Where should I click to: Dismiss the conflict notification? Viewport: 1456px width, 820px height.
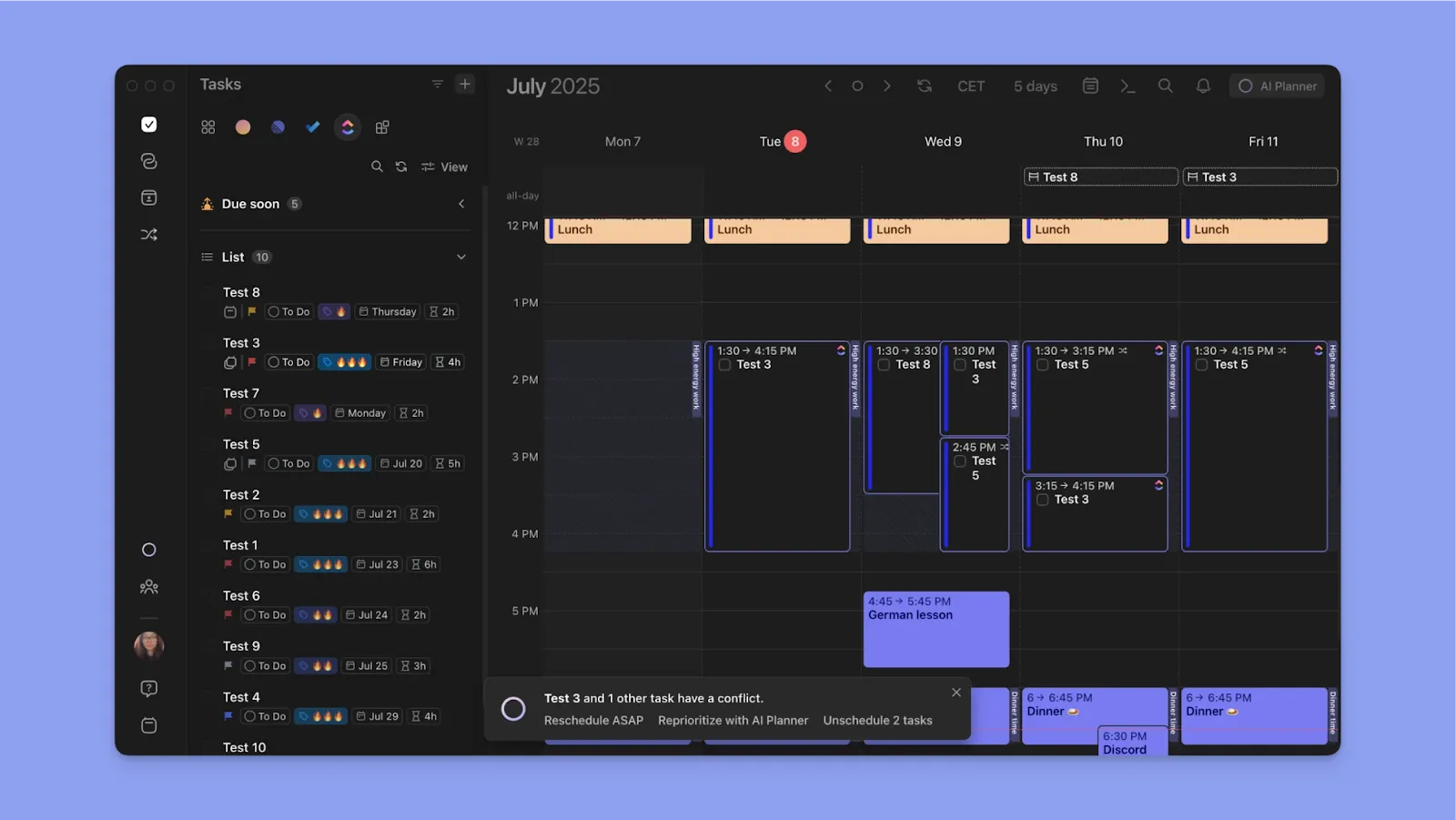click(x=956, y=693)
